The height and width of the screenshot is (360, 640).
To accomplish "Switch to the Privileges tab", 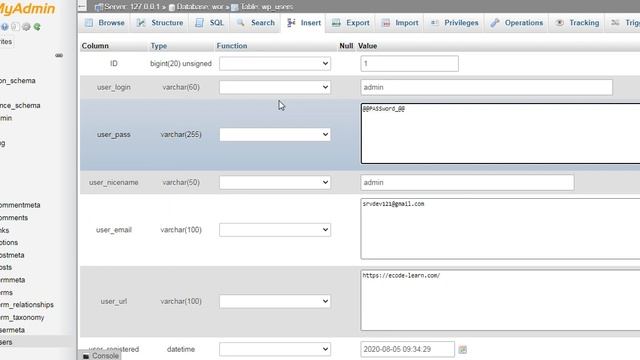I will tap(454, 23).
